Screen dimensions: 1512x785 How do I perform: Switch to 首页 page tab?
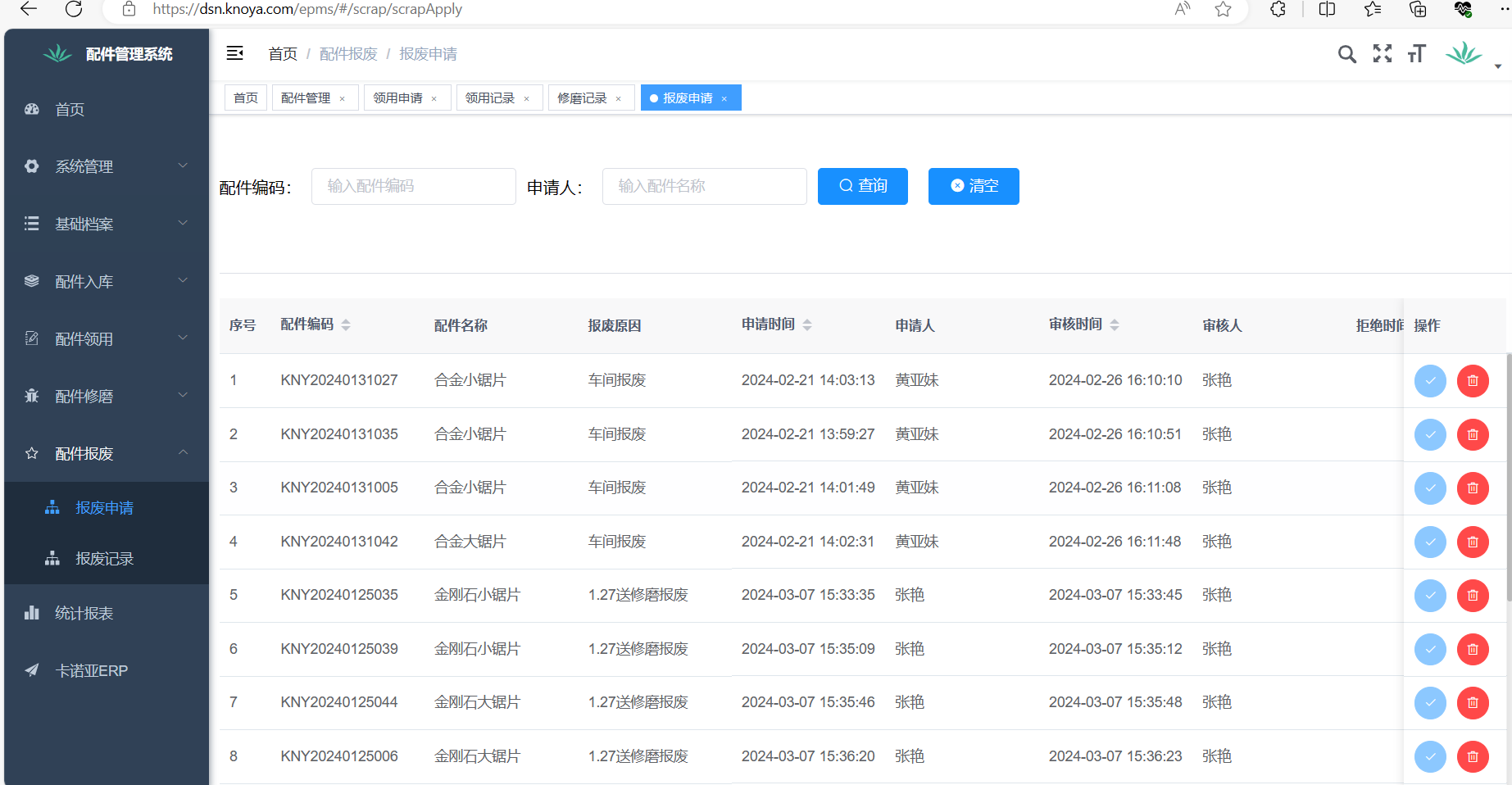[246, 98]
